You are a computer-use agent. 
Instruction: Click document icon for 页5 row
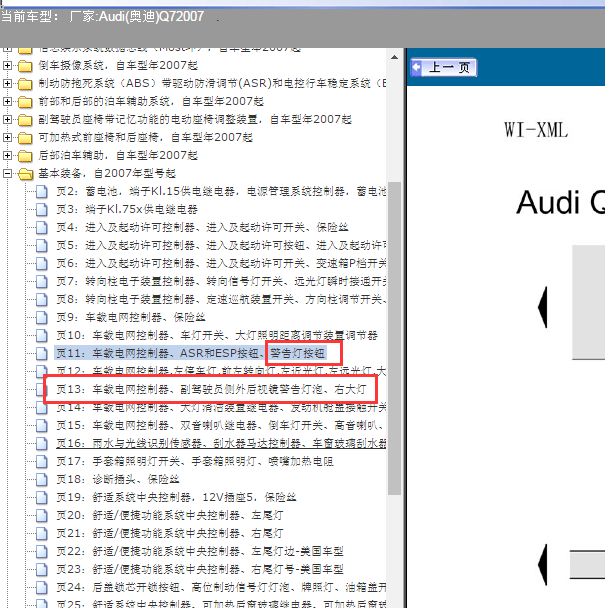click(x=42, y=245)
